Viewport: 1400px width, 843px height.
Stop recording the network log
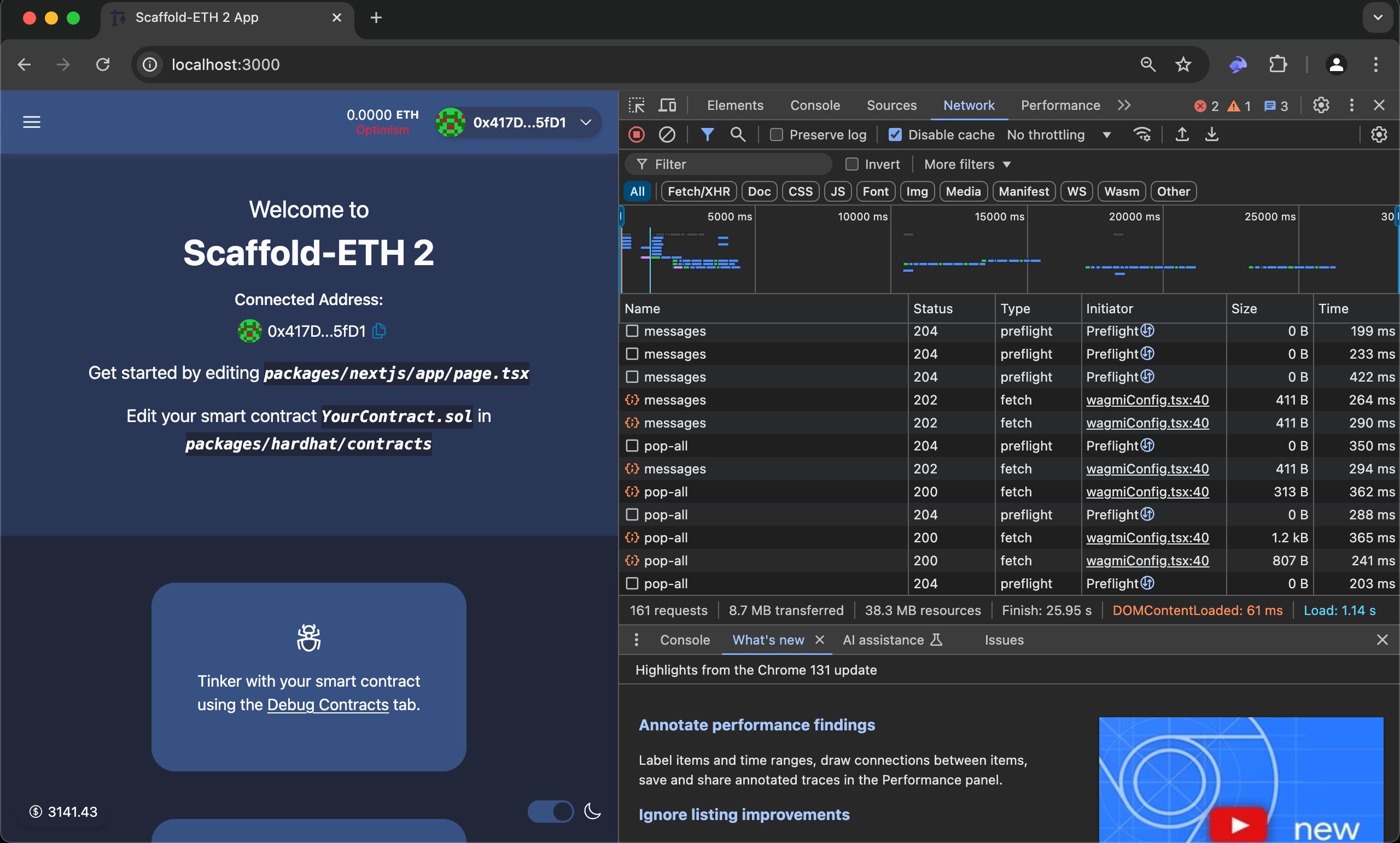tap(637, 134)
